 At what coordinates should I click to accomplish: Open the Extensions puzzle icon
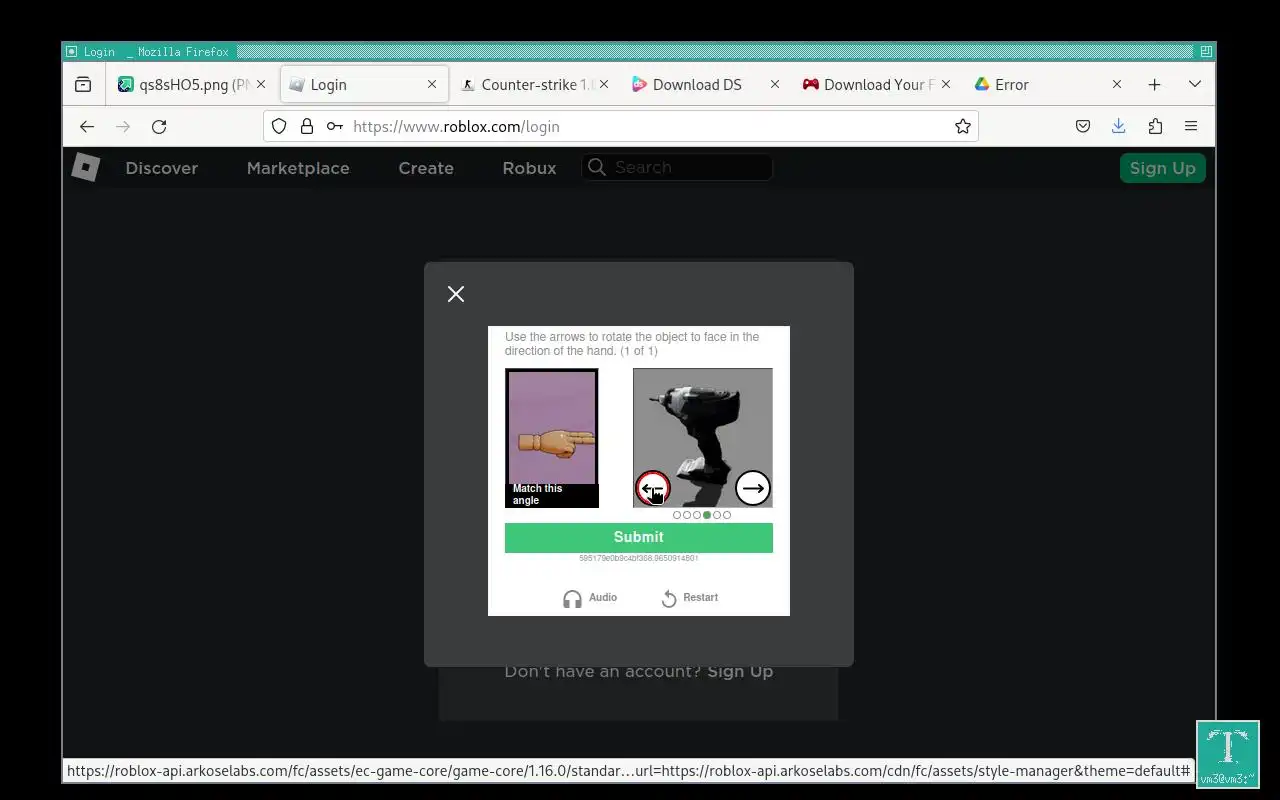coord(1155,126)
